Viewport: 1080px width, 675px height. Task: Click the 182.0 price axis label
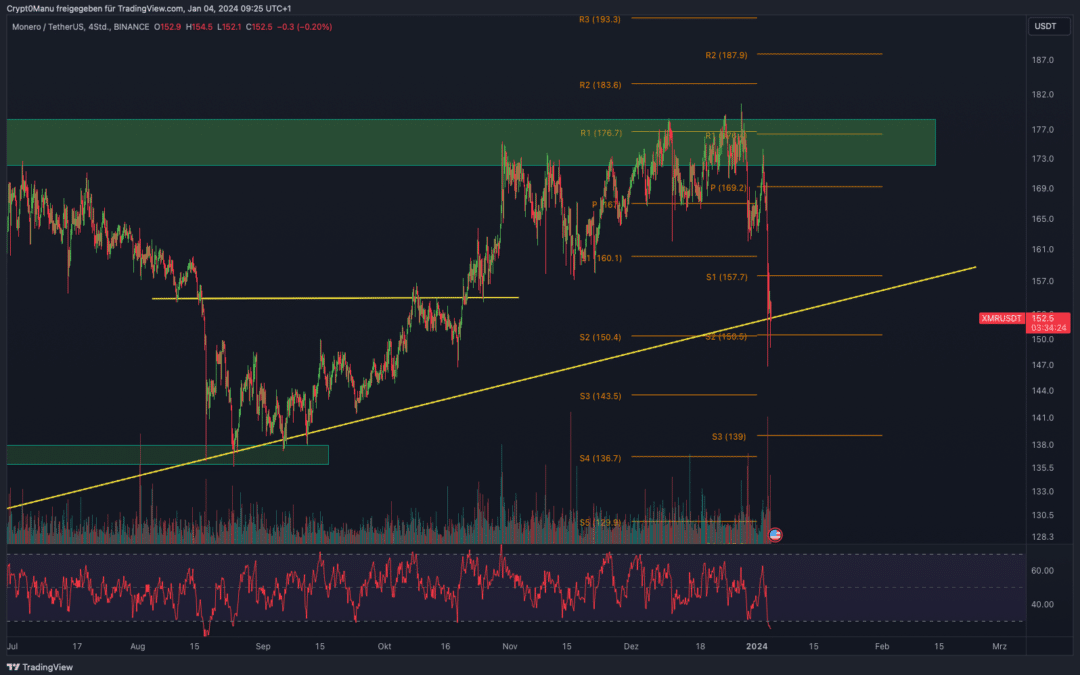1042,94
